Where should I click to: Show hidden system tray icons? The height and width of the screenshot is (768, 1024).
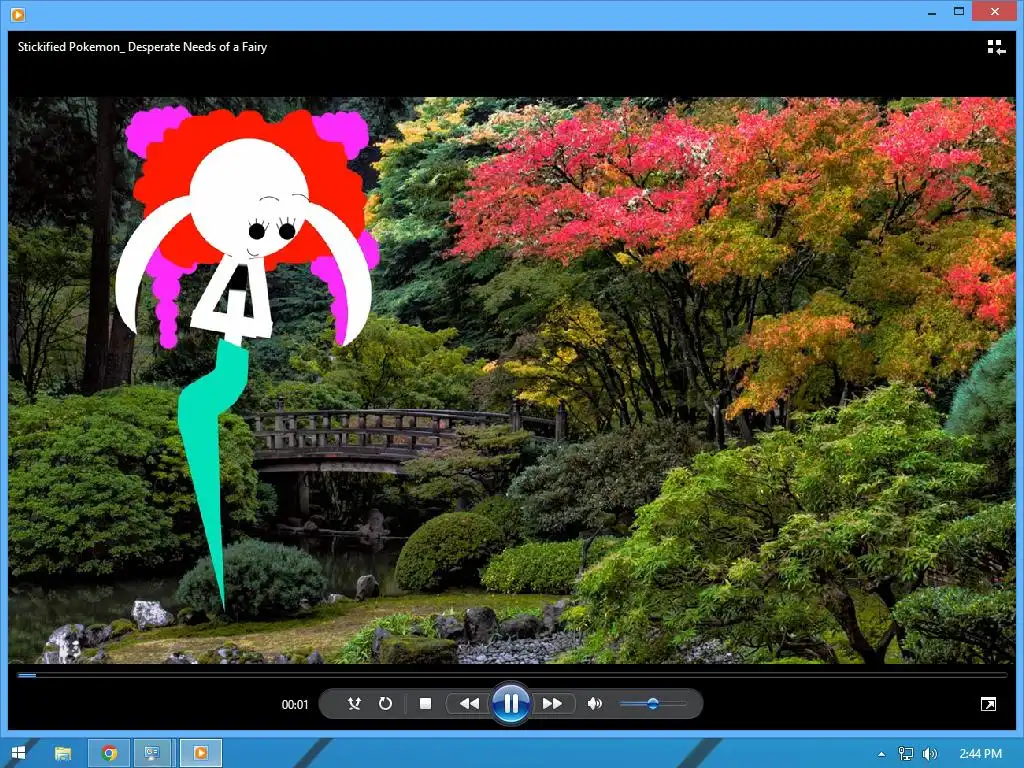[x=882, y=754]
